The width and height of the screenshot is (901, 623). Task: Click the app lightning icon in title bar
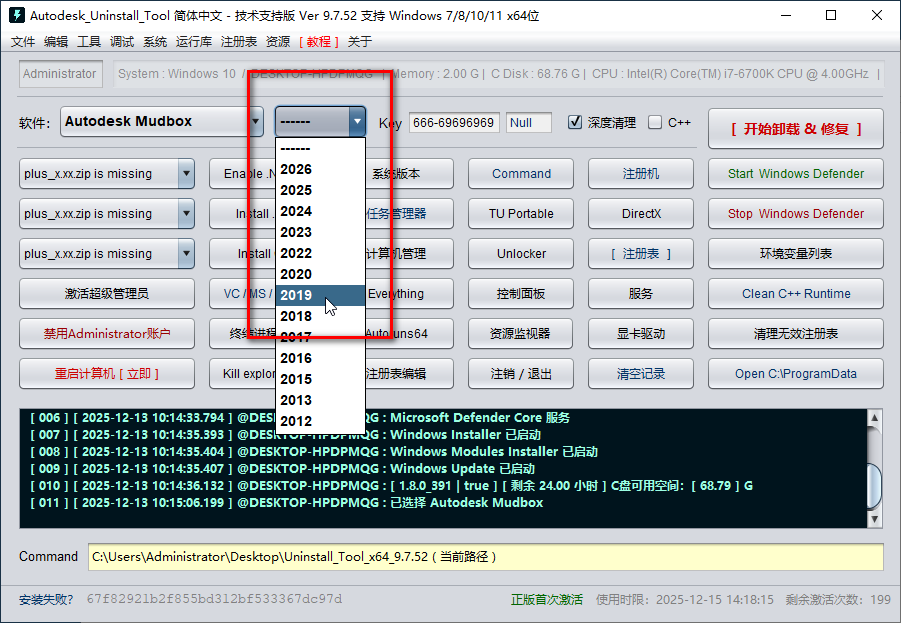click(x=17, y=15)
